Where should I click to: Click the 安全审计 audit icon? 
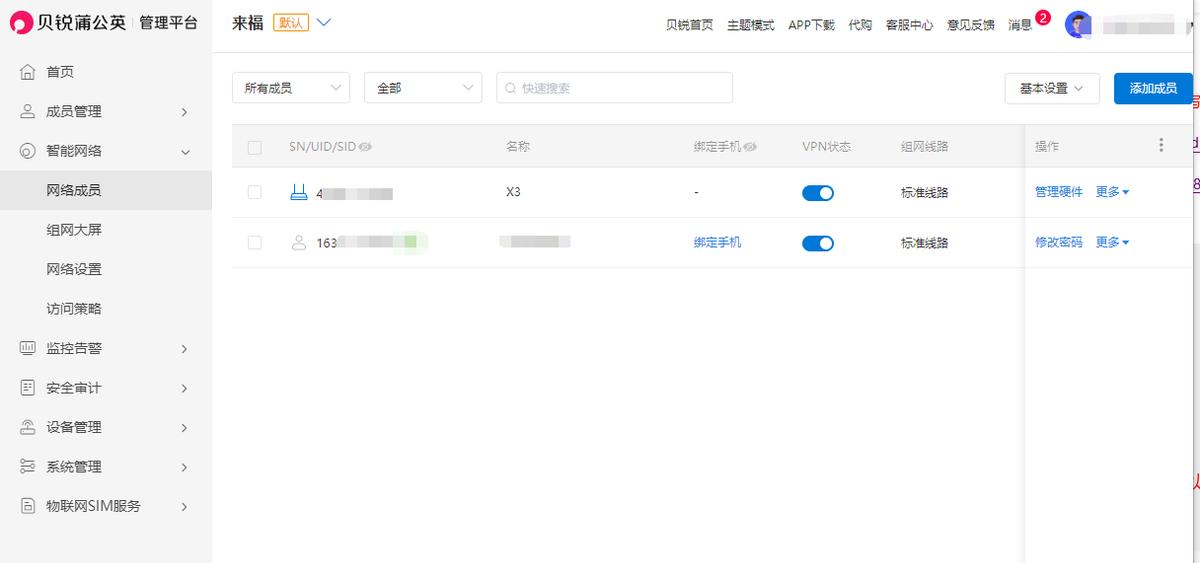28,388
